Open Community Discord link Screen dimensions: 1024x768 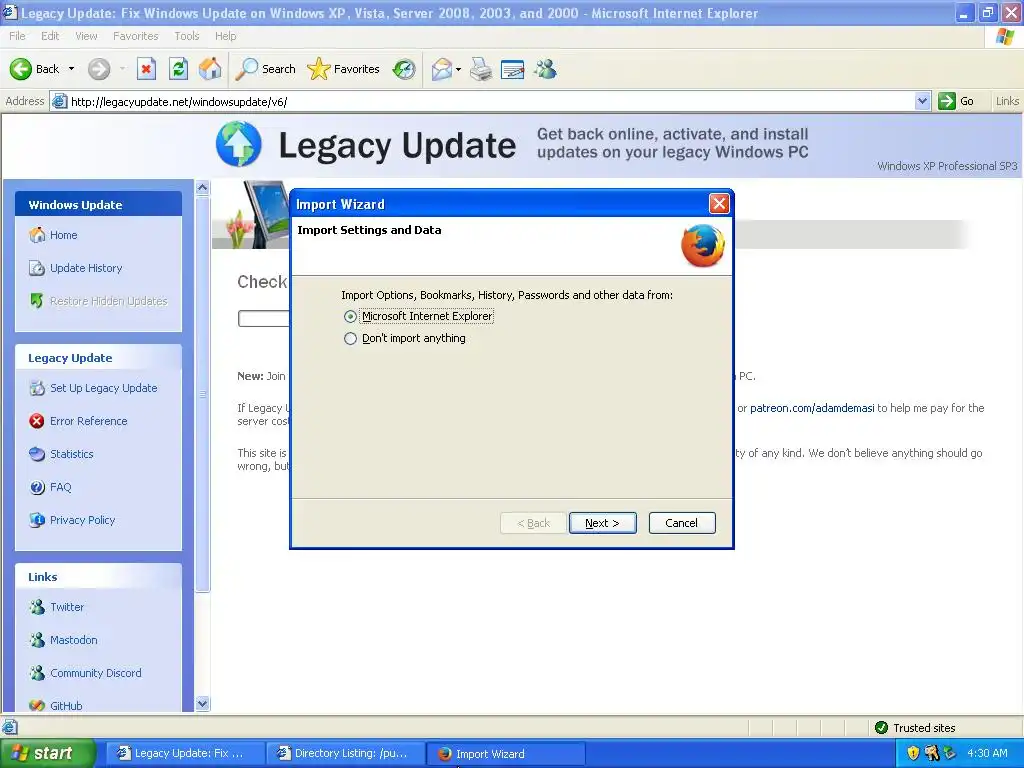[x=95, y=673]
